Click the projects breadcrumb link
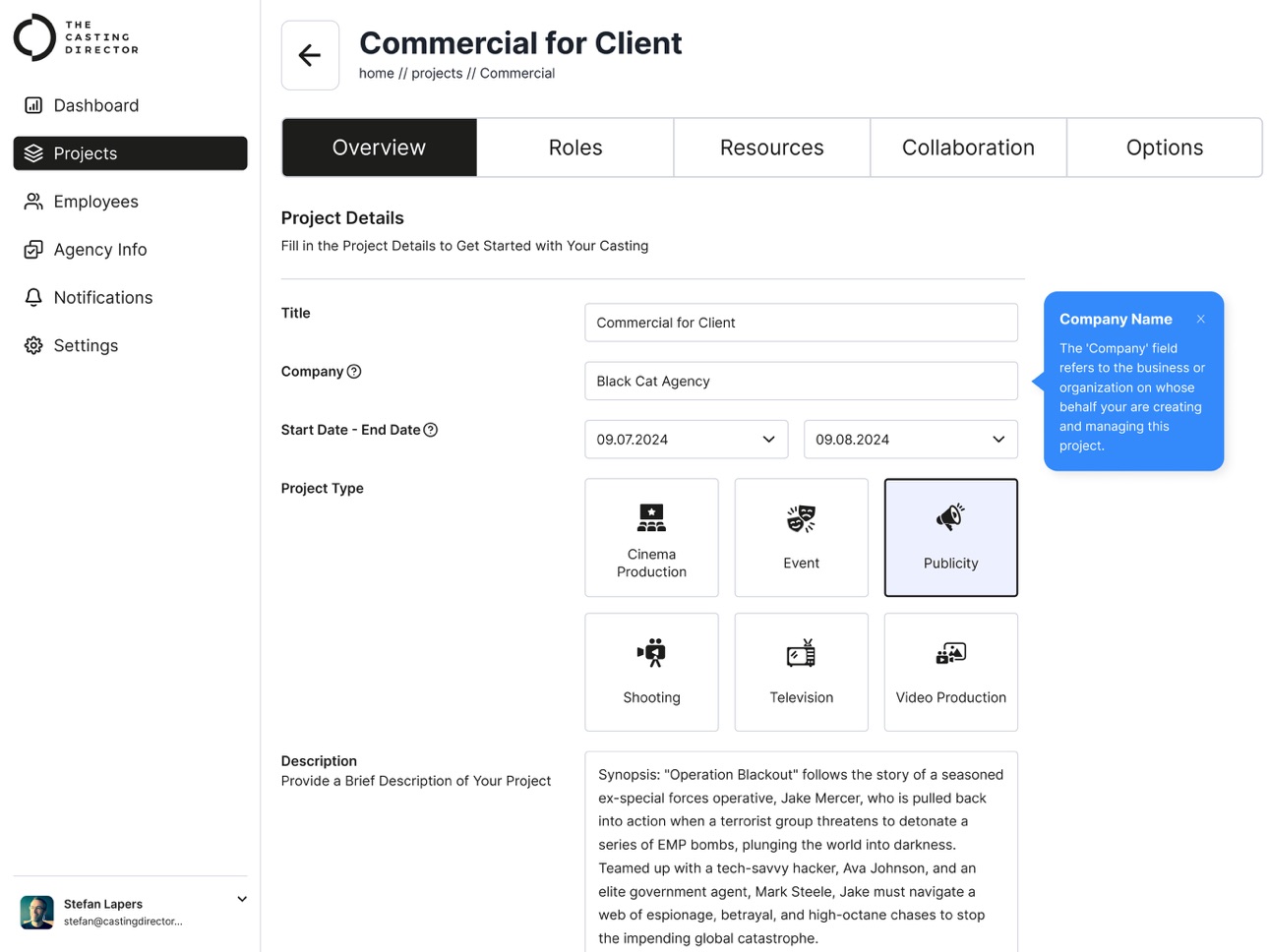Image resolution: width=1269 pixels, height=952 pixels. point(437,73)
